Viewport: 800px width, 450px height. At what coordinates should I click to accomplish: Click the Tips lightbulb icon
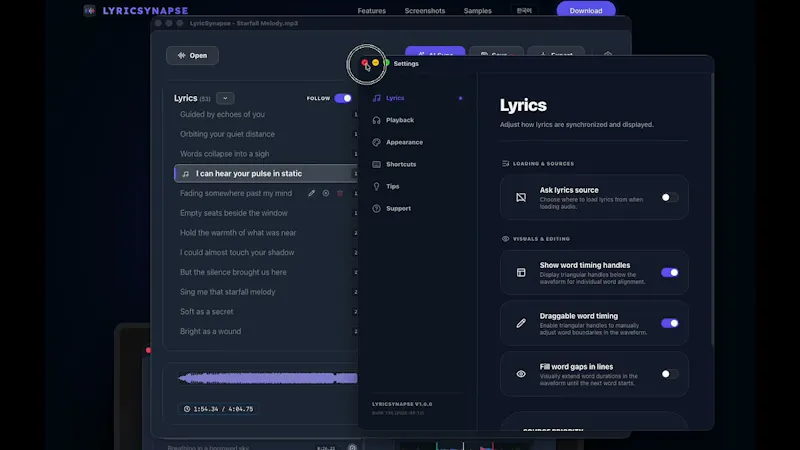(377, 186)
